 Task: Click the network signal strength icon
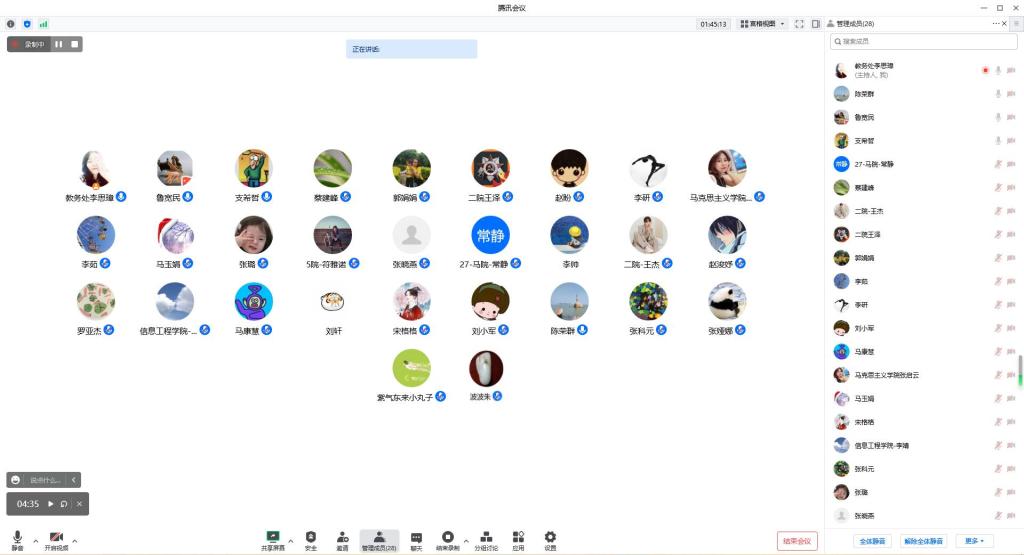tap(43, 23)
